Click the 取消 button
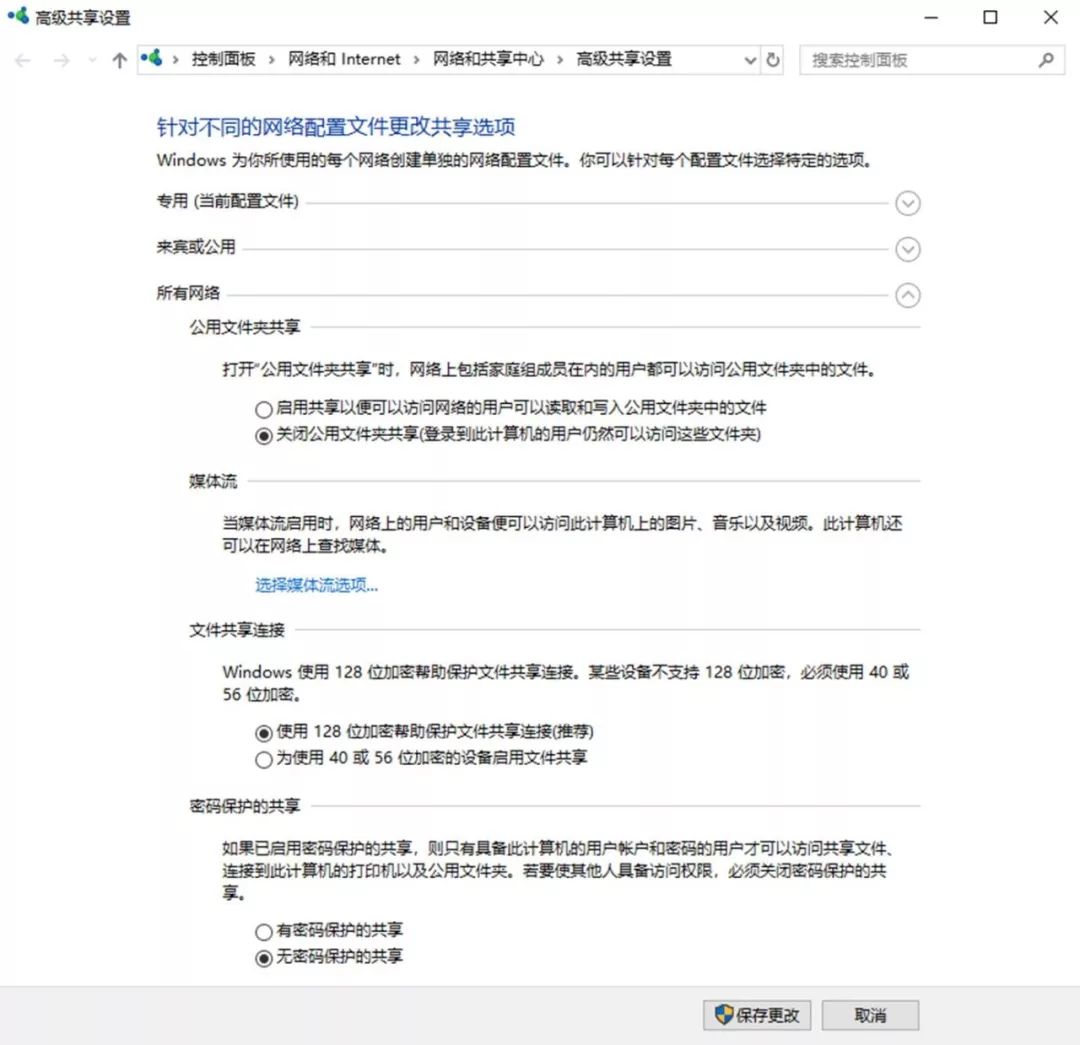This screenshot has width=1080, height=1045. click(x=872, y=1014)
